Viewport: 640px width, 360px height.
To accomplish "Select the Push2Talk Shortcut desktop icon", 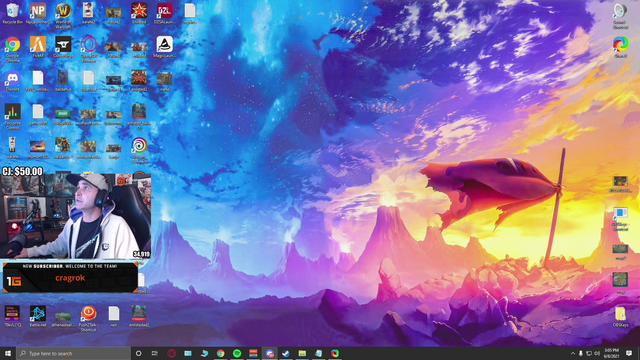I will point(88,318).
